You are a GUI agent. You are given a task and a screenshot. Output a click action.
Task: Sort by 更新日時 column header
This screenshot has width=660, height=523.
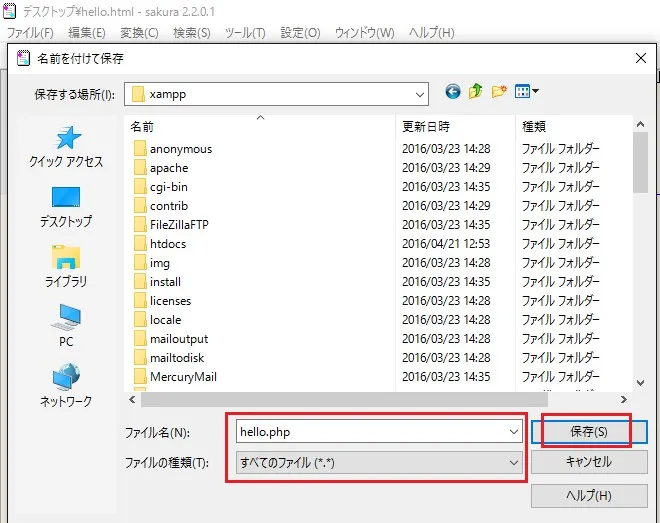pyautogui.click(x=426, y=127)
